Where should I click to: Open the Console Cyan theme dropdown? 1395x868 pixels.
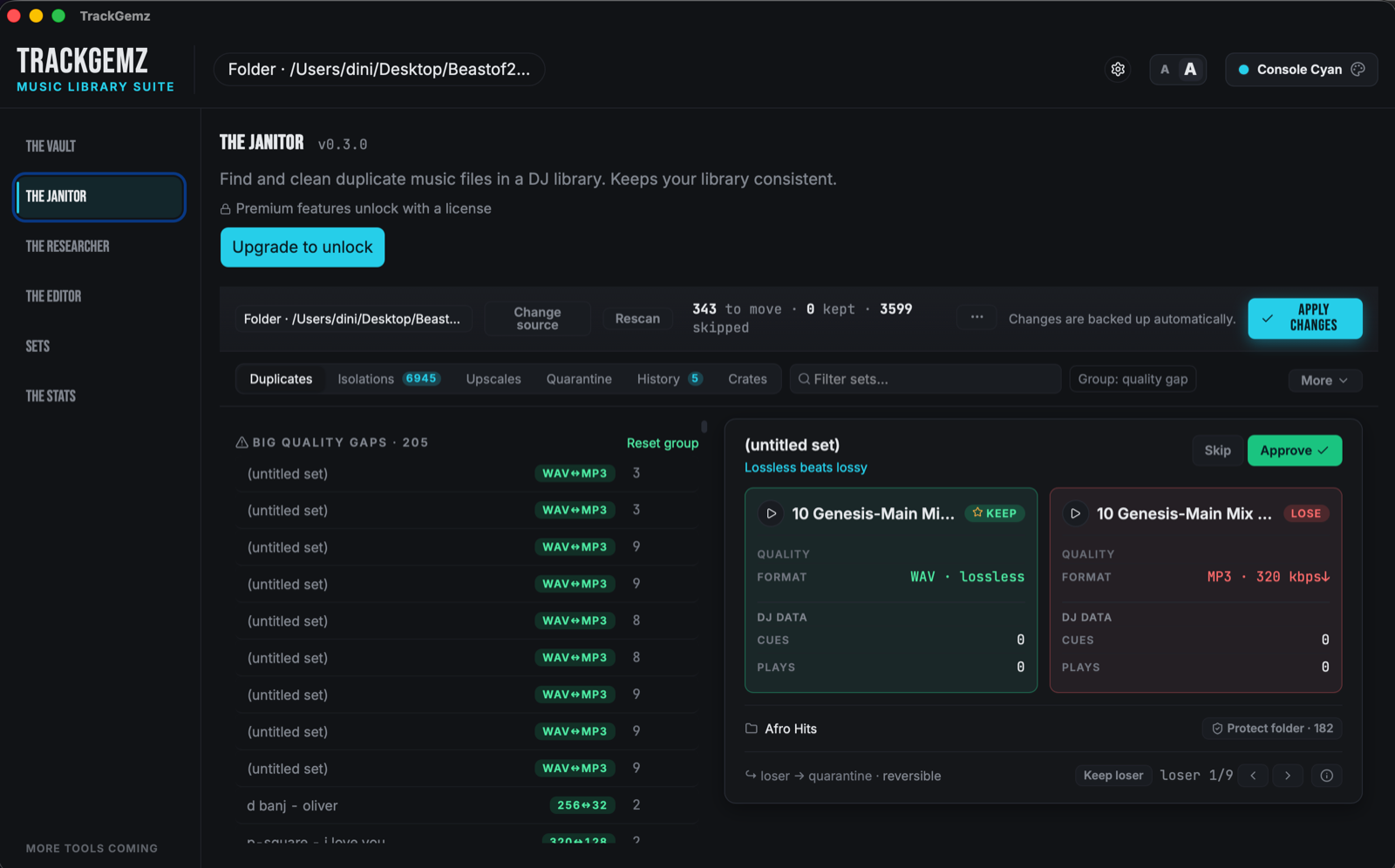1301,70
